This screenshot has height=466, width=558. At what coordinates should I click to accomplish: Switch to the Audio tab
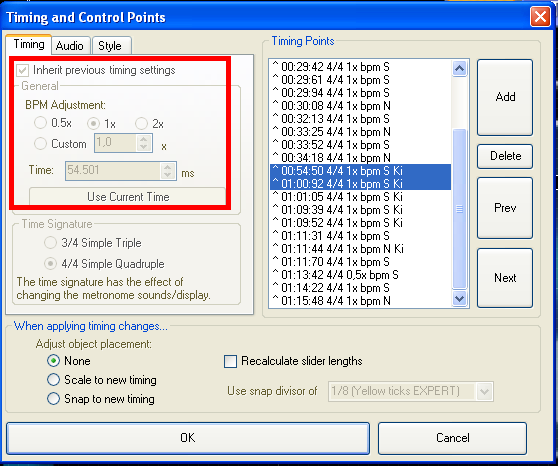pos(70,46)
